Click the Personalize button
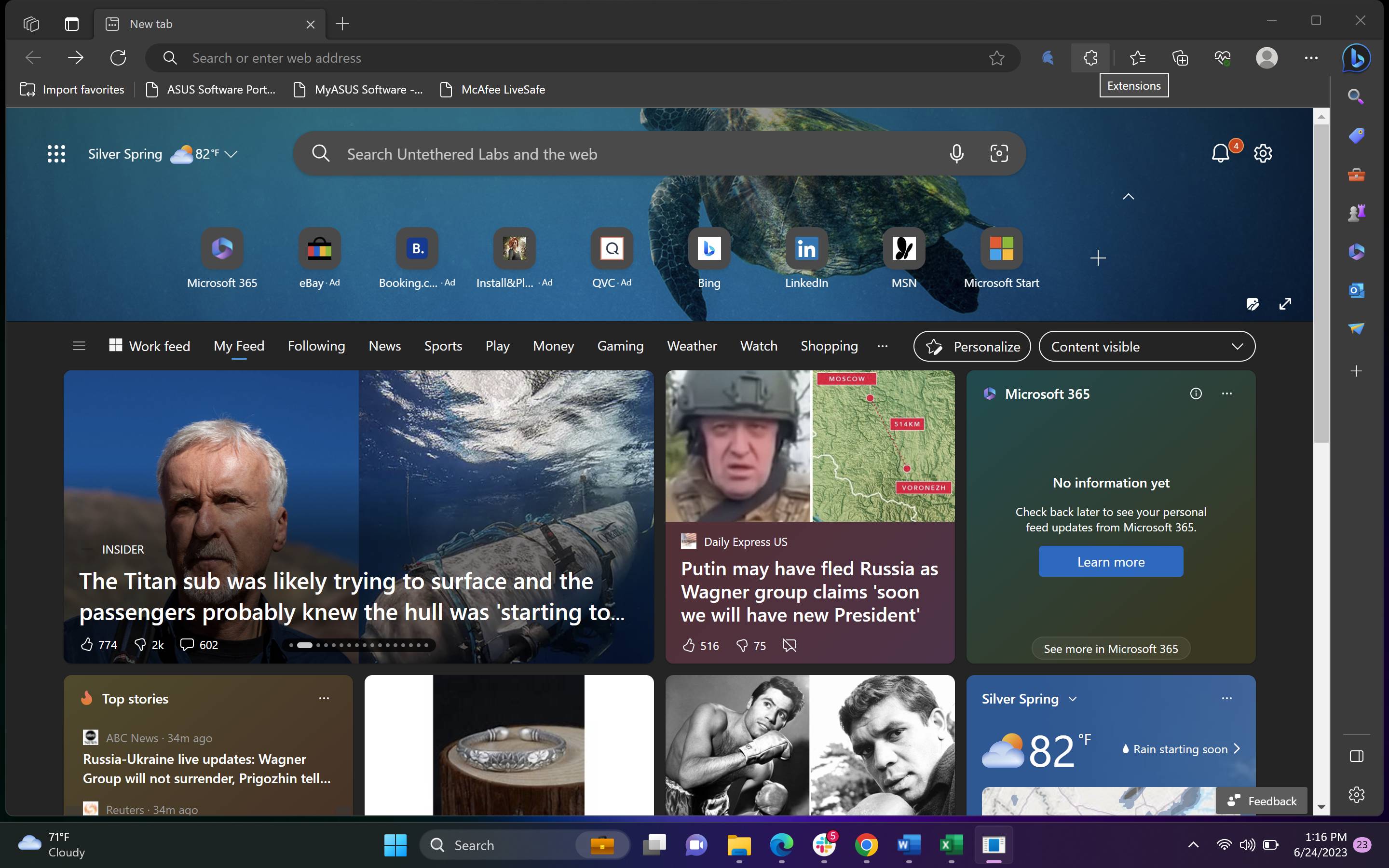Image resolution: width=1389 pixels, height=868 pixels. point(972,346)
